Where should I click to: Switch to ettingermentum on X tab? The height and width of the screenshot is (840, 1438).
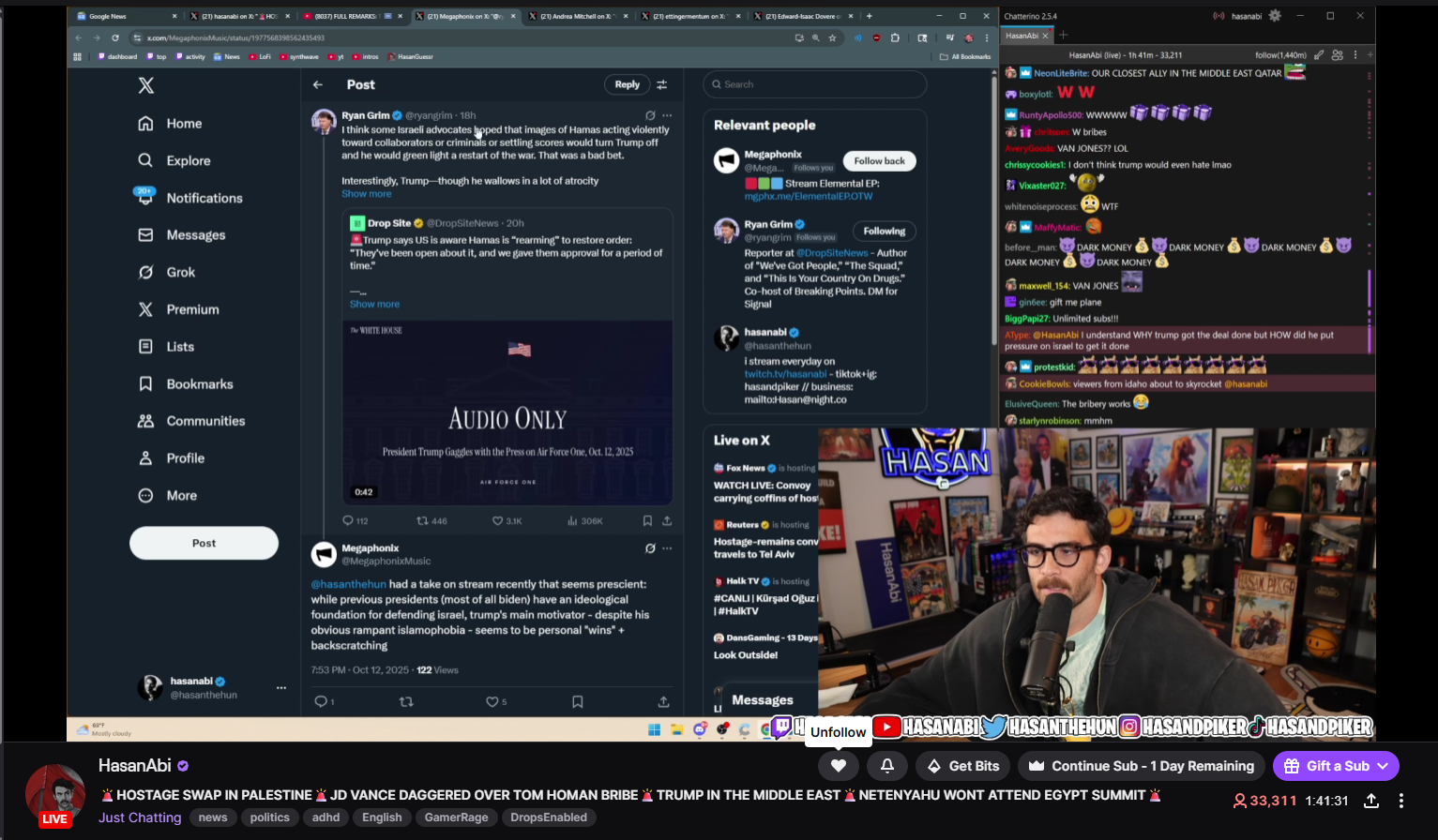(x=689, y=16)
